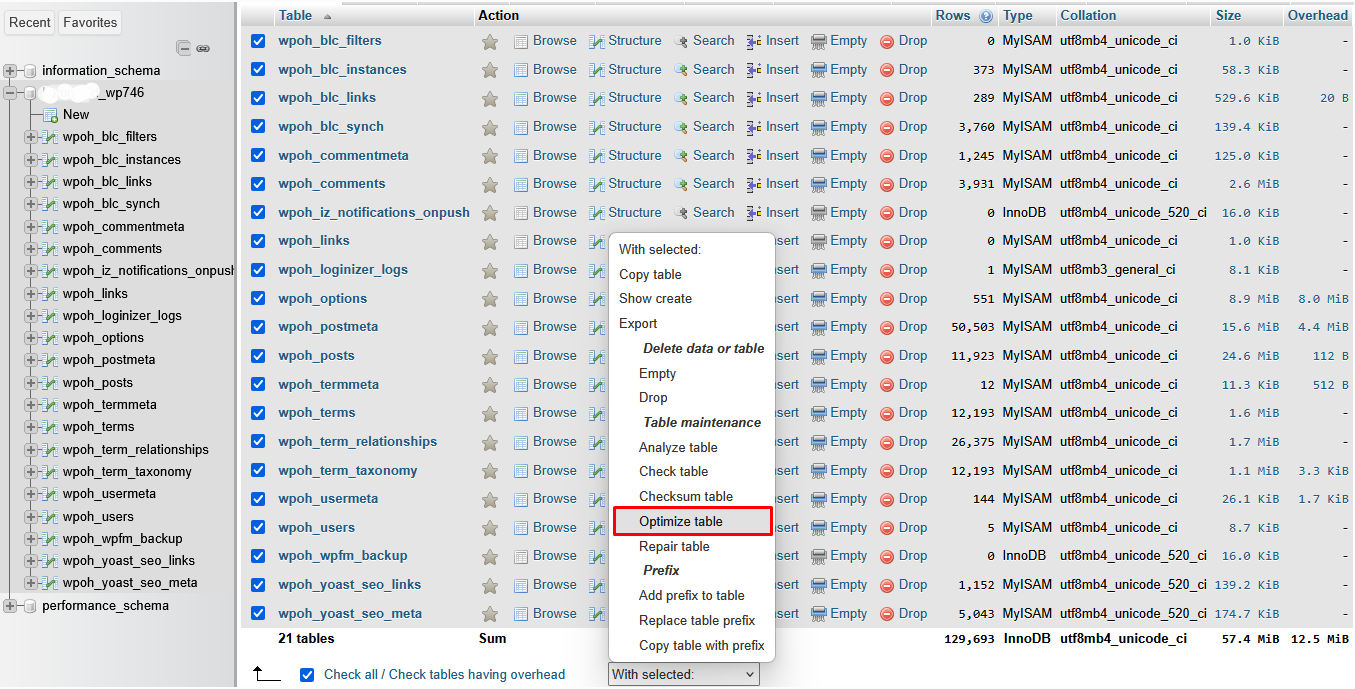Image resolution: width=1355 pixels, height=689 pixels.
Task: Empty the wpoh_options table
Action: (846, 298)
